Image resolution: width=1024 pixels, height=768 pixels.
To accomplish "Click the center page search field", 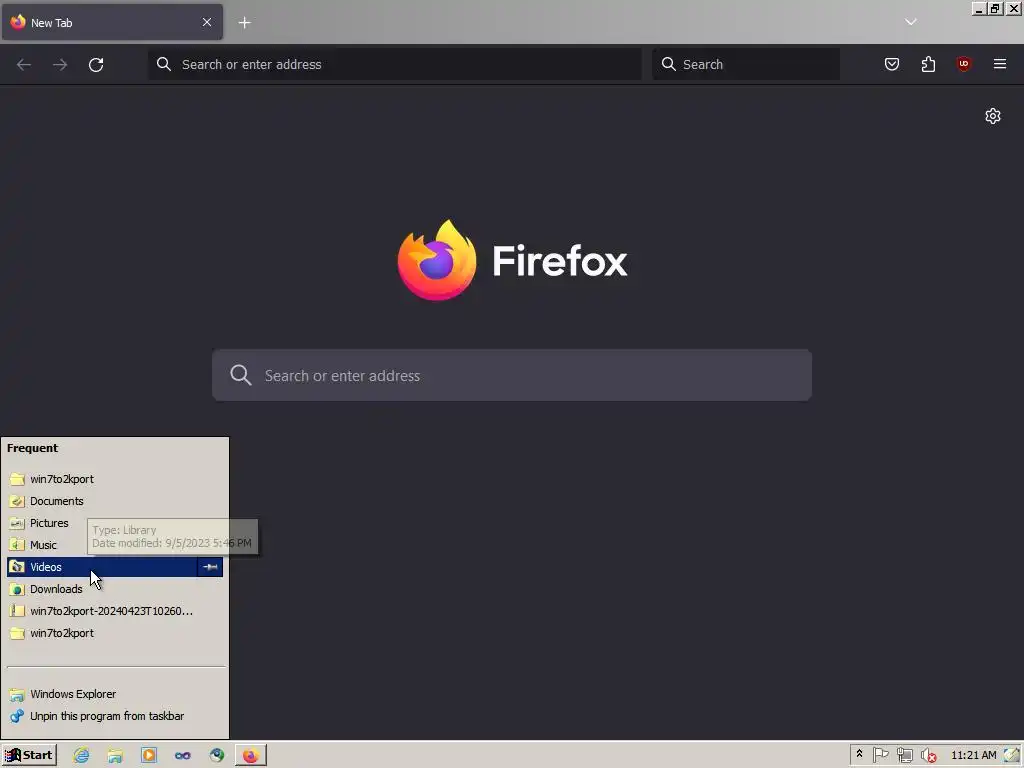I will pyautogui.click(x=512, y=376).
